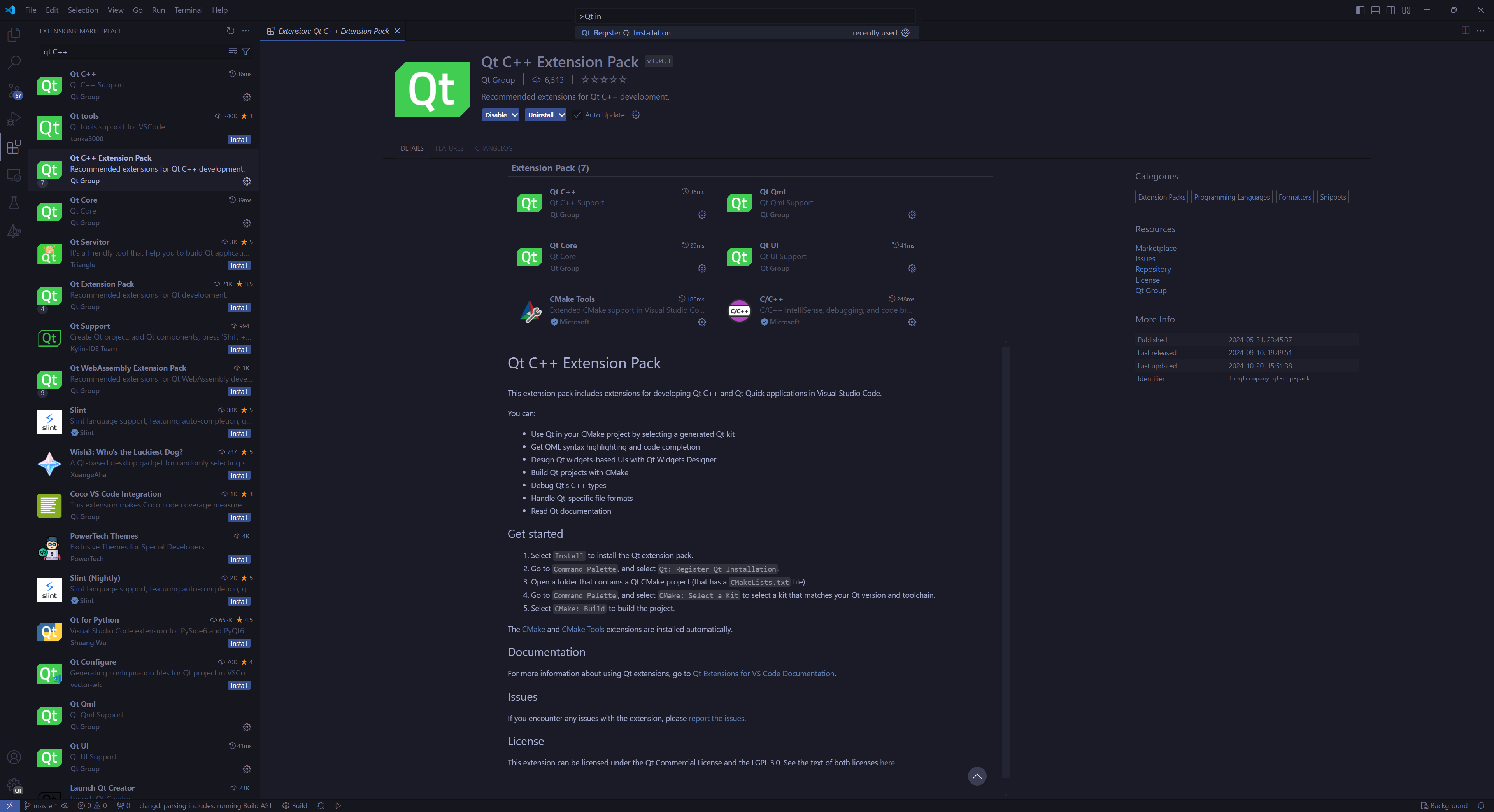Image resolution: width=1494 pixels, height=812 pixels.
Task: Open the Run and Debug view
Action: click(14, 119)
